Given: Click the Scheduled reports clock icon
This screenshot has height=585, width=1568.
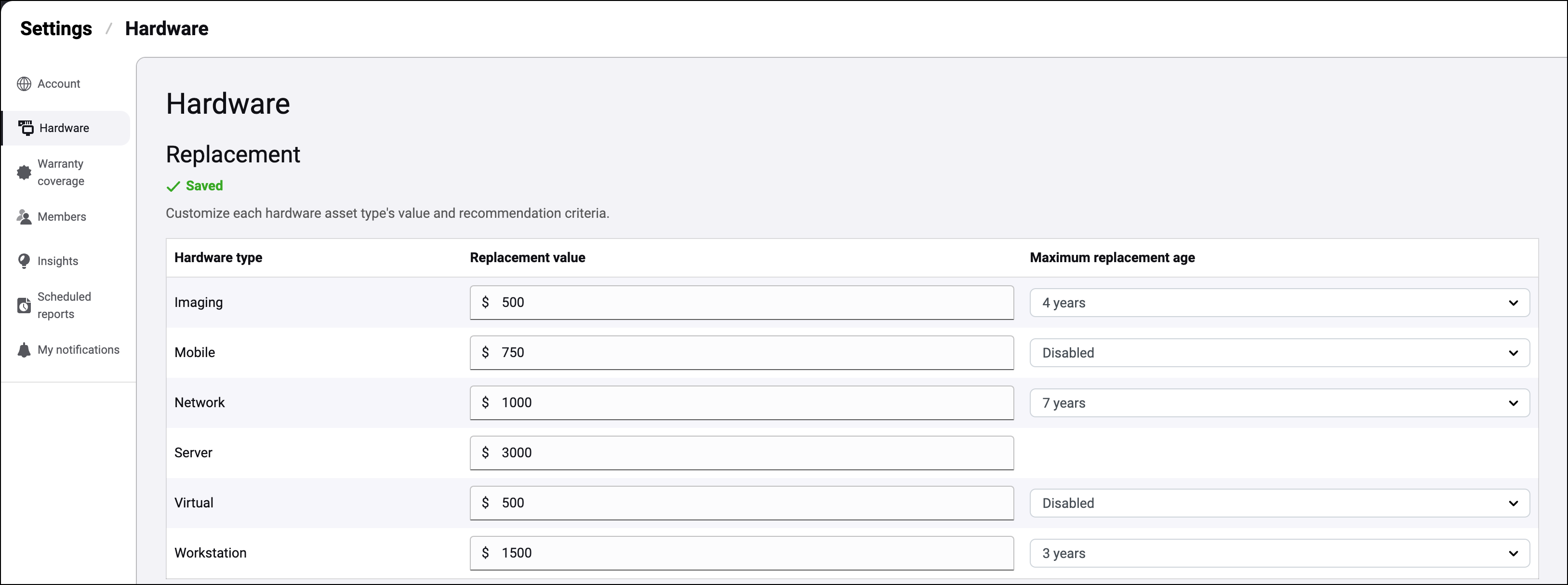Looking at the screenshot, I should click(24, 306).
